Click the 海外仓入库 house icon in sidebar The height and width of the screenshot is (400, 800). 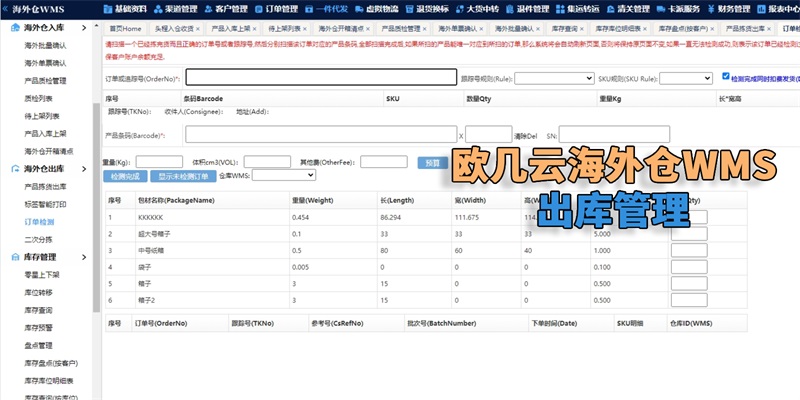click(x=15, y=28)
